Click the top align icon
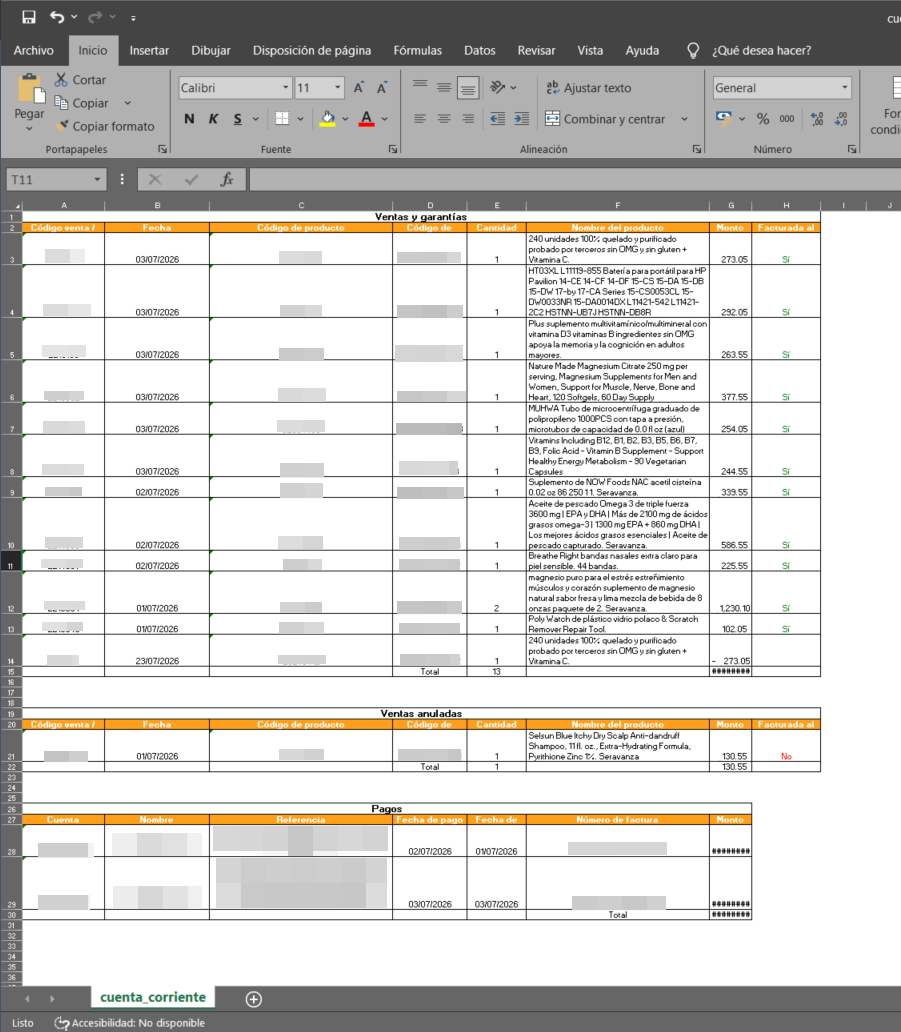The height and width of the screenshot is (1032, 901). pos(420,87)
